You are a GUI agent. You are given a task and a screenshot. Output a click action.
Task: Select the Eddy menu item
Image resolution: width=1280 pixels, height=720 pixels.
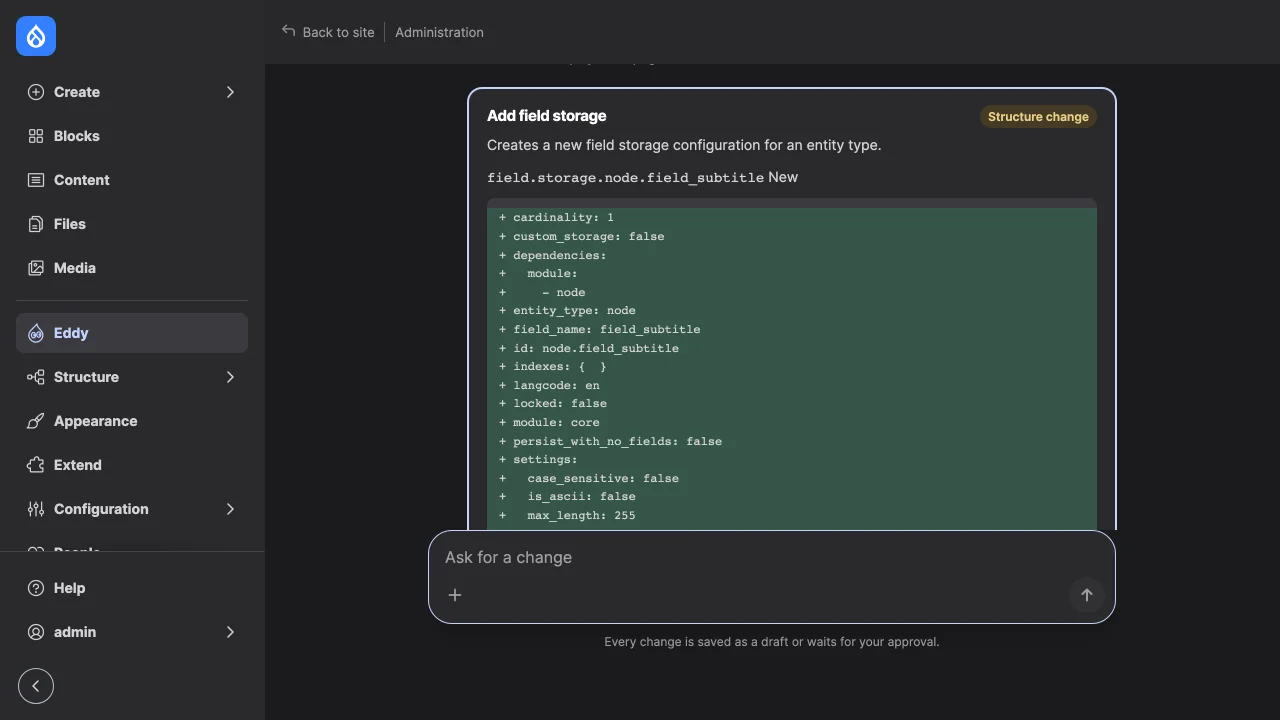click(132, 333)
